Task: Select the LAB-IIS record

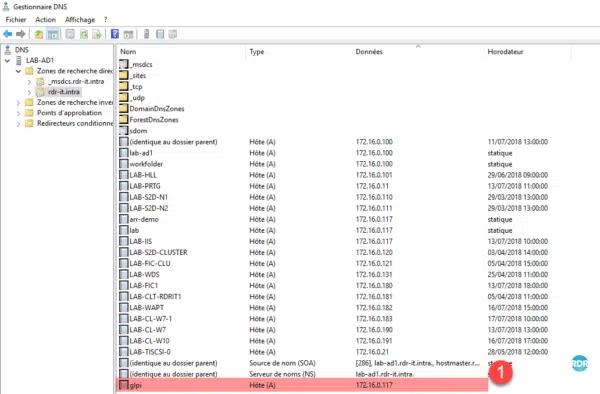Action: [x=140, y=241]
